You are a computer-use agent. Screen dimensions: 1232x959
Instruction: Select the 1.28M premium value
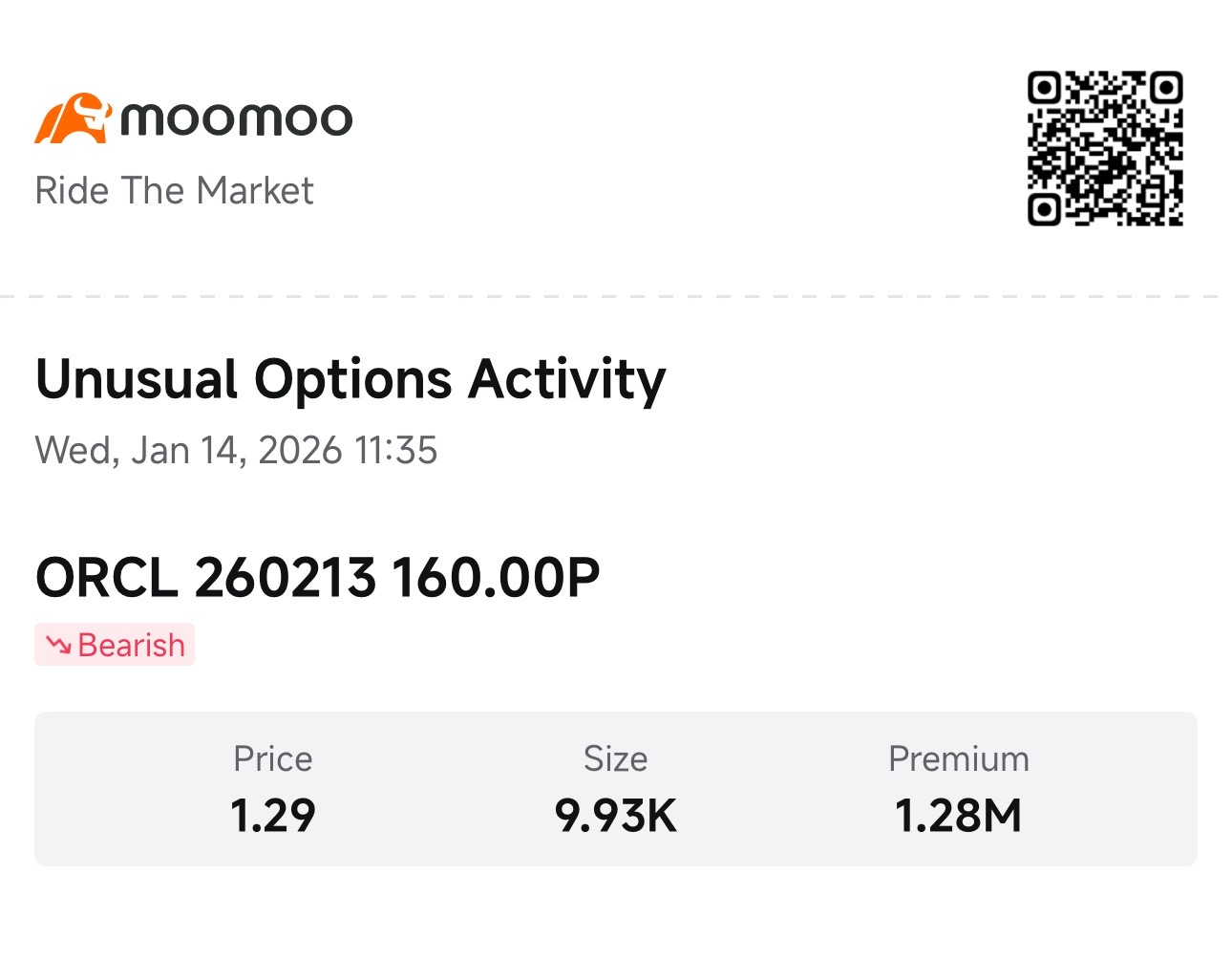[959, 816]
